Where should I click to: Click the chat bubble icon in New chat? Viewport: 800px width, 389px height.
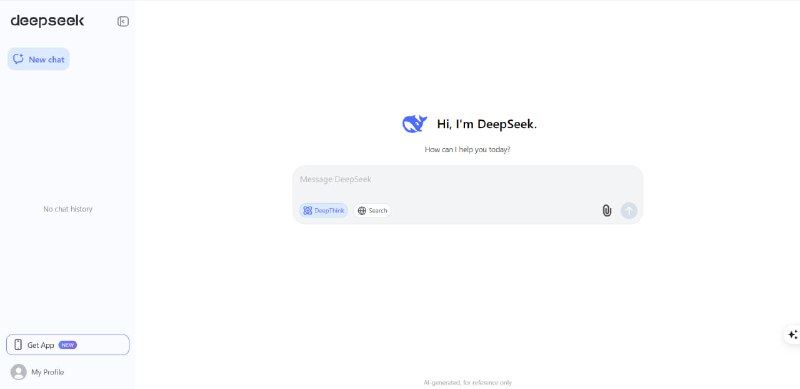18,59
